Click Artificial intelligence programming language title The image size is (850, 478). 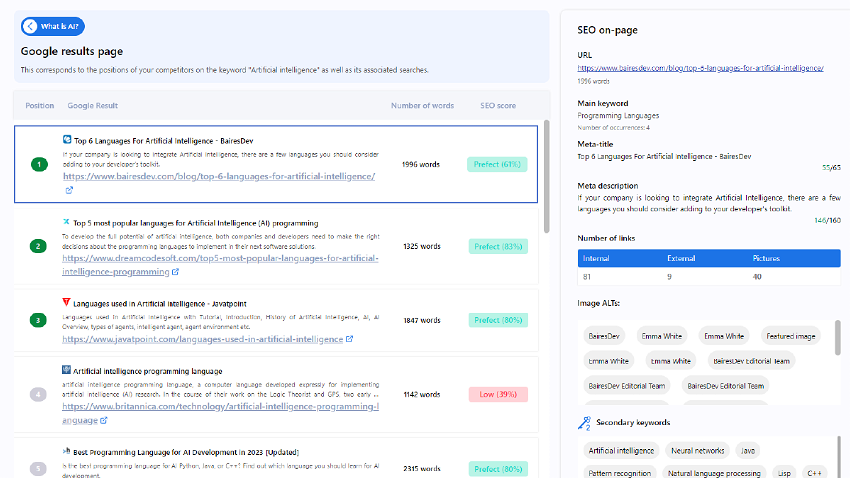coord(147,371)
